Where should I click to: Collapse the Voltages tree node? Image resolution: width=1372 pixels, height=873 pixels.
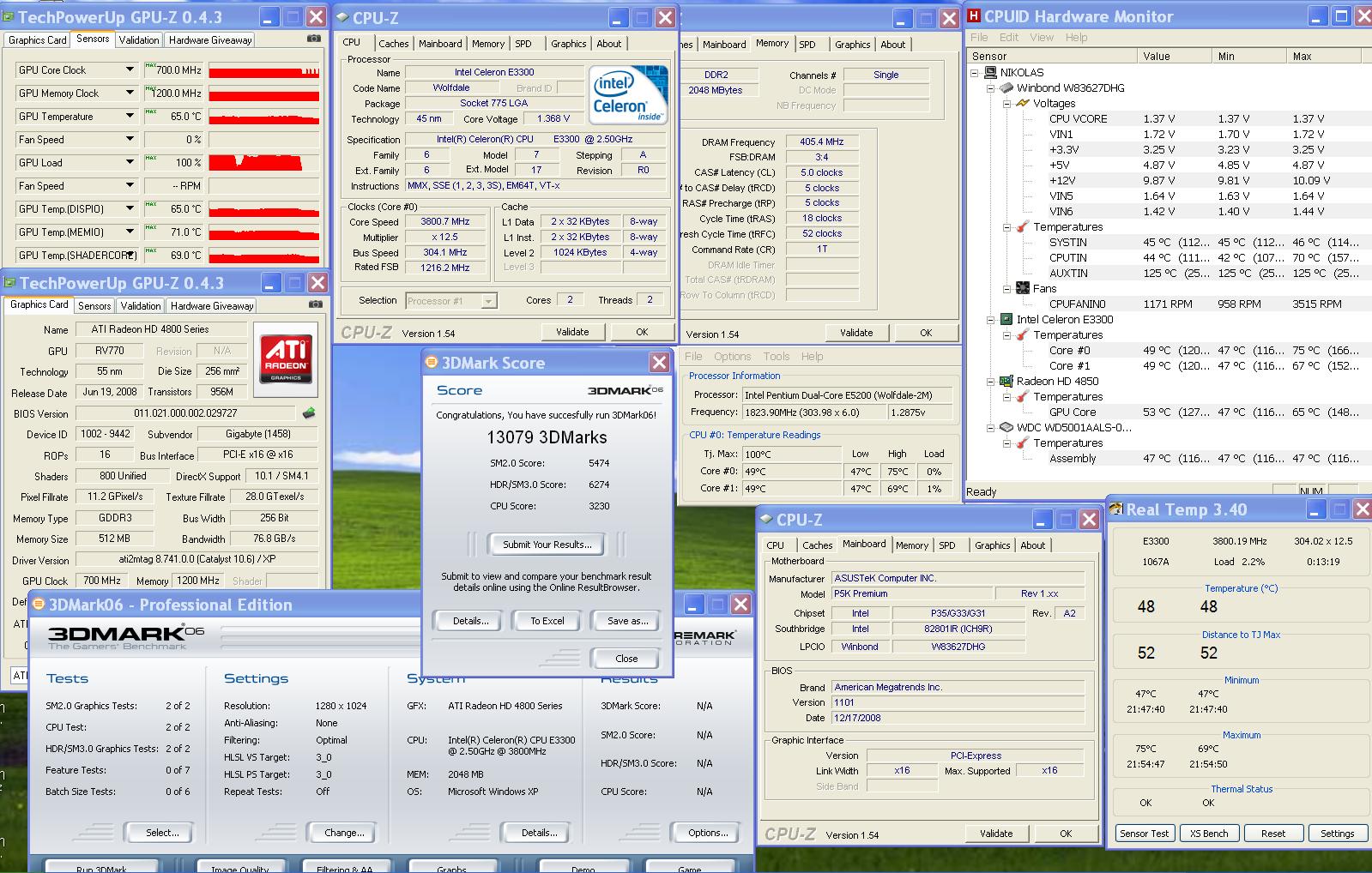click(1006, 104)
